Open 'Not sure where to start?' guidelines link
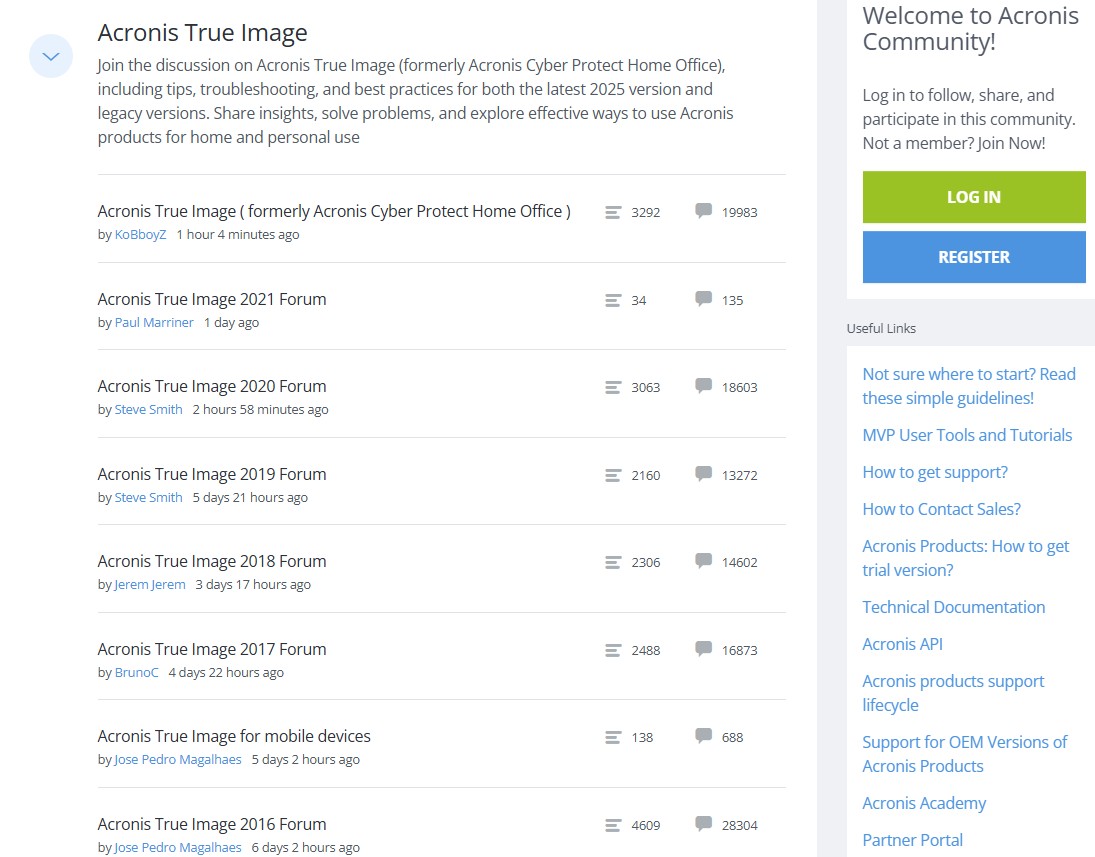 coord(969,386)
